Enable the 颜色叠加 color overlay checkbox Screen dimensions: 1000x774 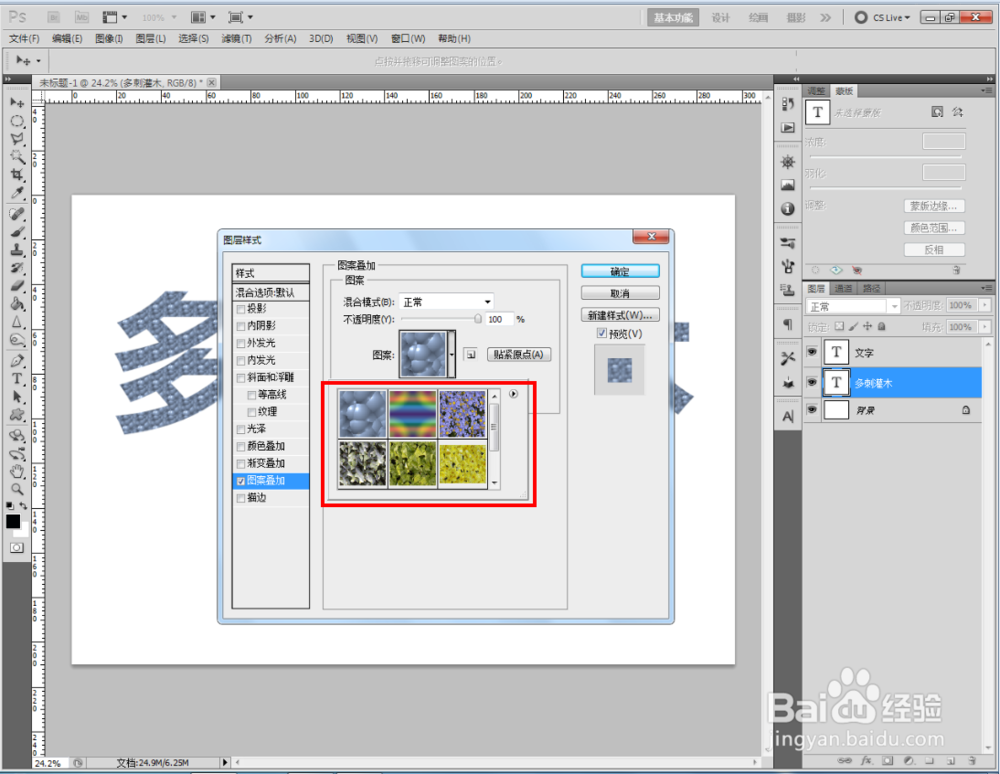coord(241,447)
